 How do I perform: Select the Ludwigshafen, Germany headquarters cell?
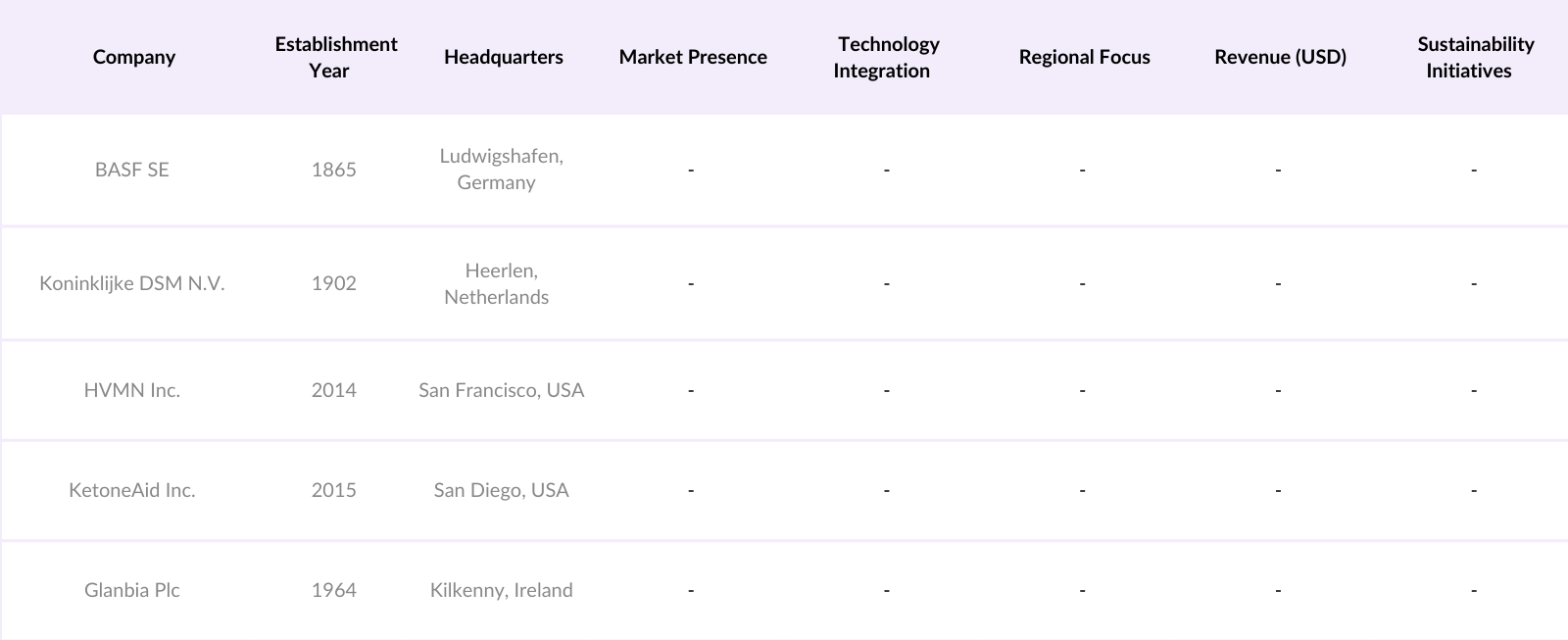[x=501, y=170]
